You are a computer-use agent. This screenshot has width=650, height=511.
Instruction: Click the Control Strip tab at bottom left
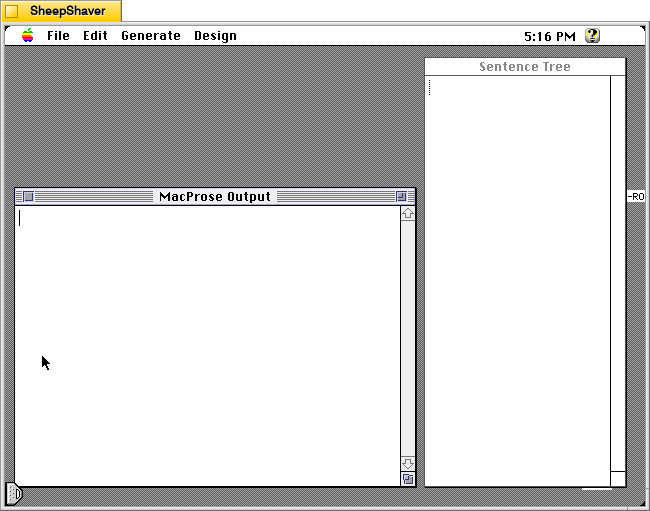click(x=14, y=494)
